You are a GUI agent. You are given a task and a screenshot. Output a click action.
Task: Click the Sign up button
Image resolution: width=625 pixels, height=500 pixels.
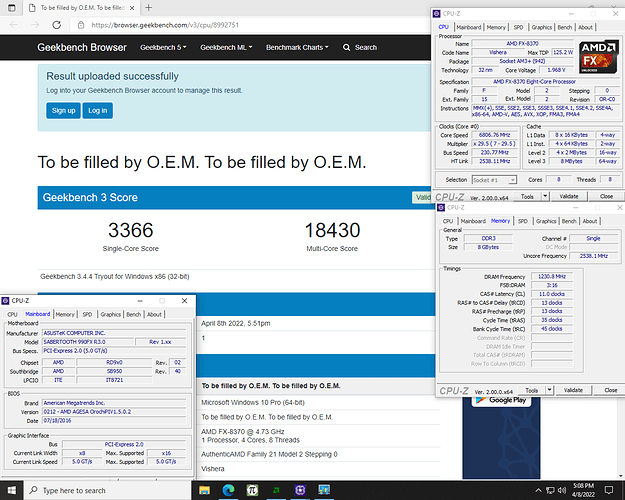click(x=63, y=110)
